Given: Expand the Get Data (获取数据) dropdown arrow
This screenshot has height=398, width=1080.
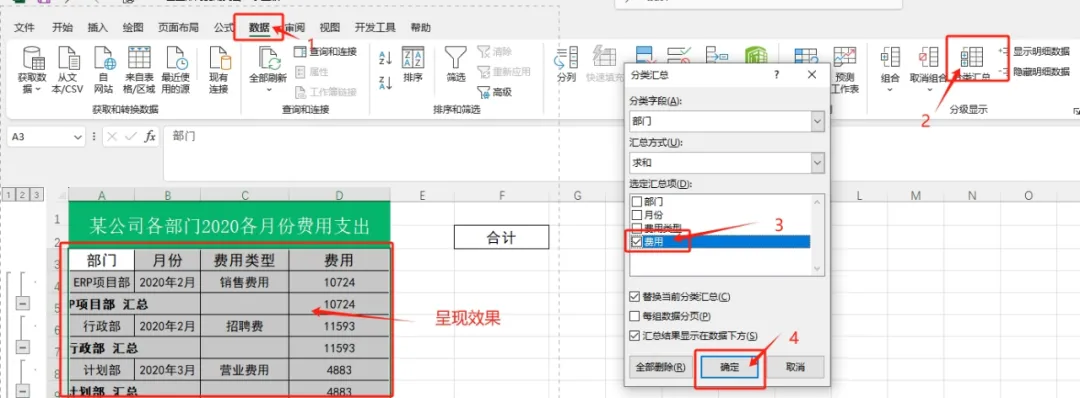Looking at the screenshot, I should click(38, 90).
